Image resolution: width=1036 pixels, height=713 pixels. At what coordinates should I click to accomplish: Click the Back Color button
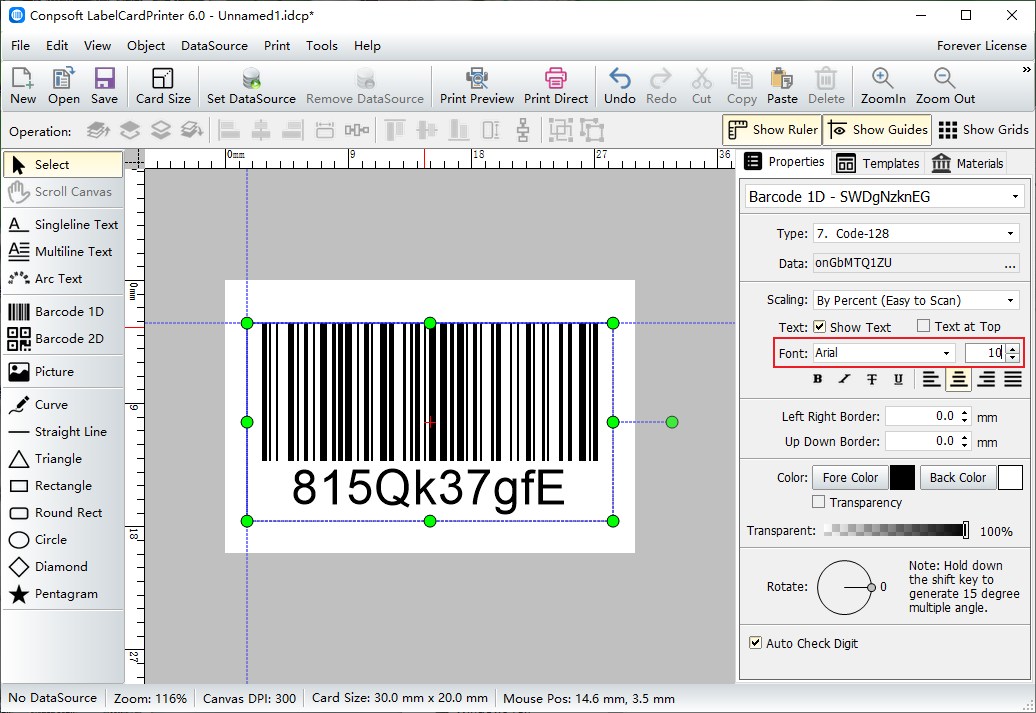click(x=957, y=477)
